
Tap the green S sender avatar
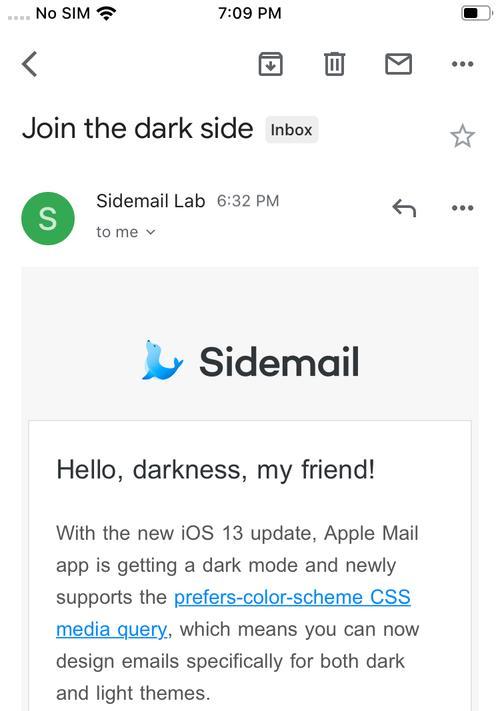click(x=48, y=219)
